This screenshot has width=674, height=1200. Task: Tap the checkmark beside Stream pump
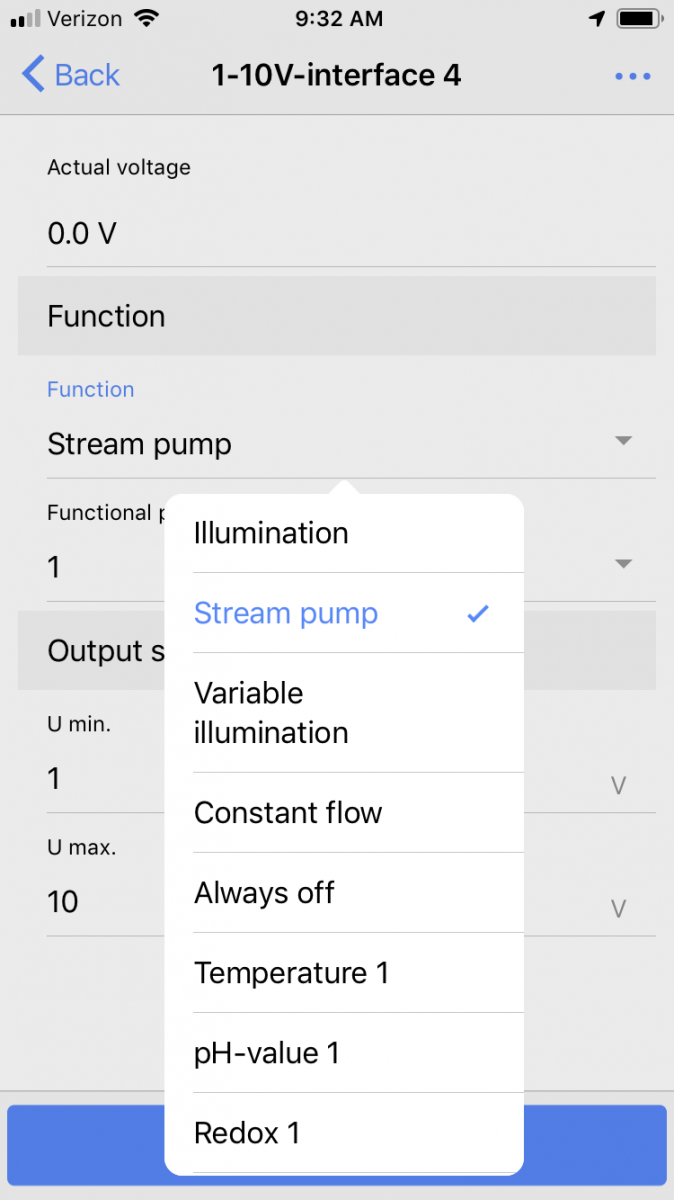[x=479, y=613]
